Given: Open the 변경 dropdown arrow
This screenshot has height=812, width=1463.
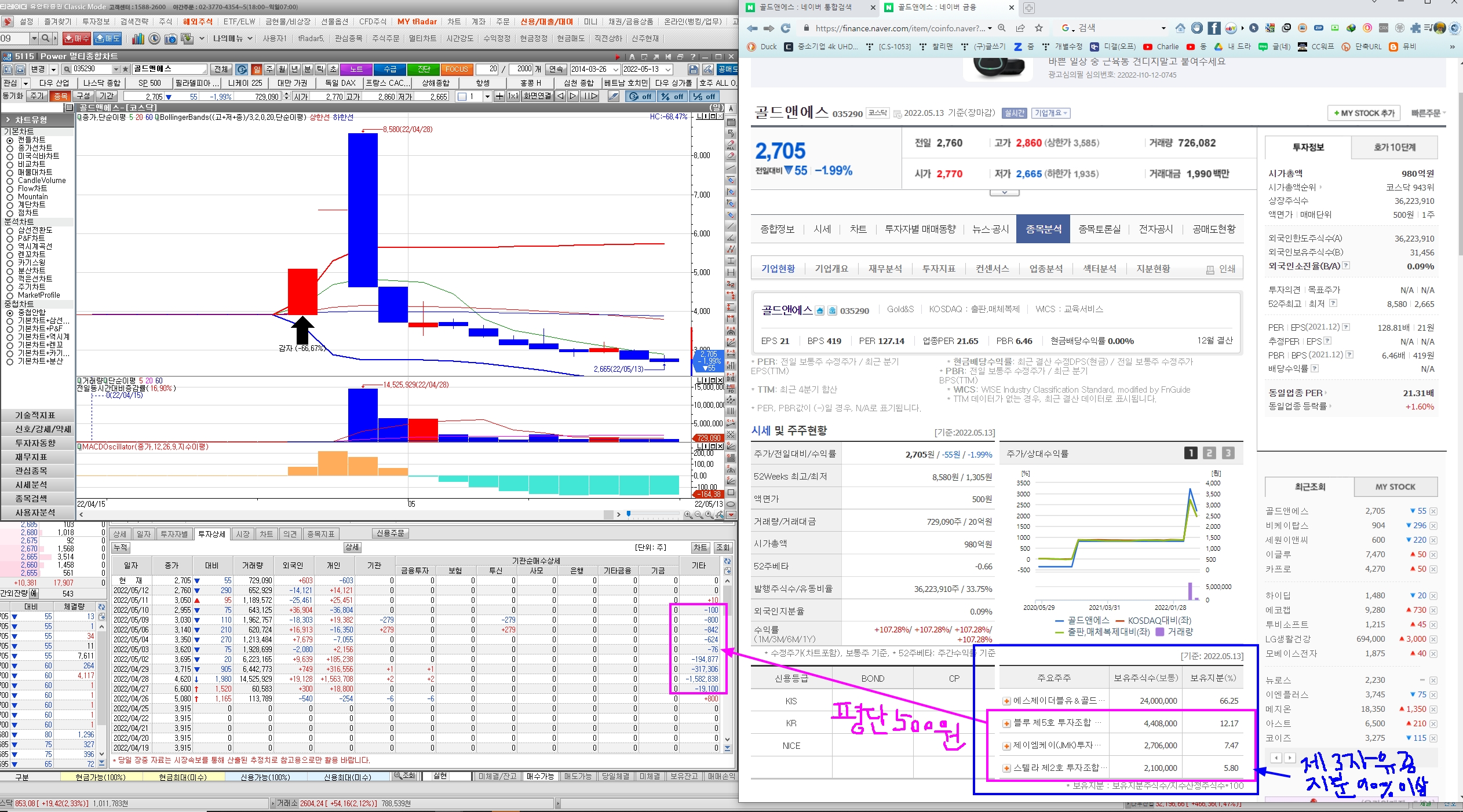Looking at the screenshot, I should [53, 69].
